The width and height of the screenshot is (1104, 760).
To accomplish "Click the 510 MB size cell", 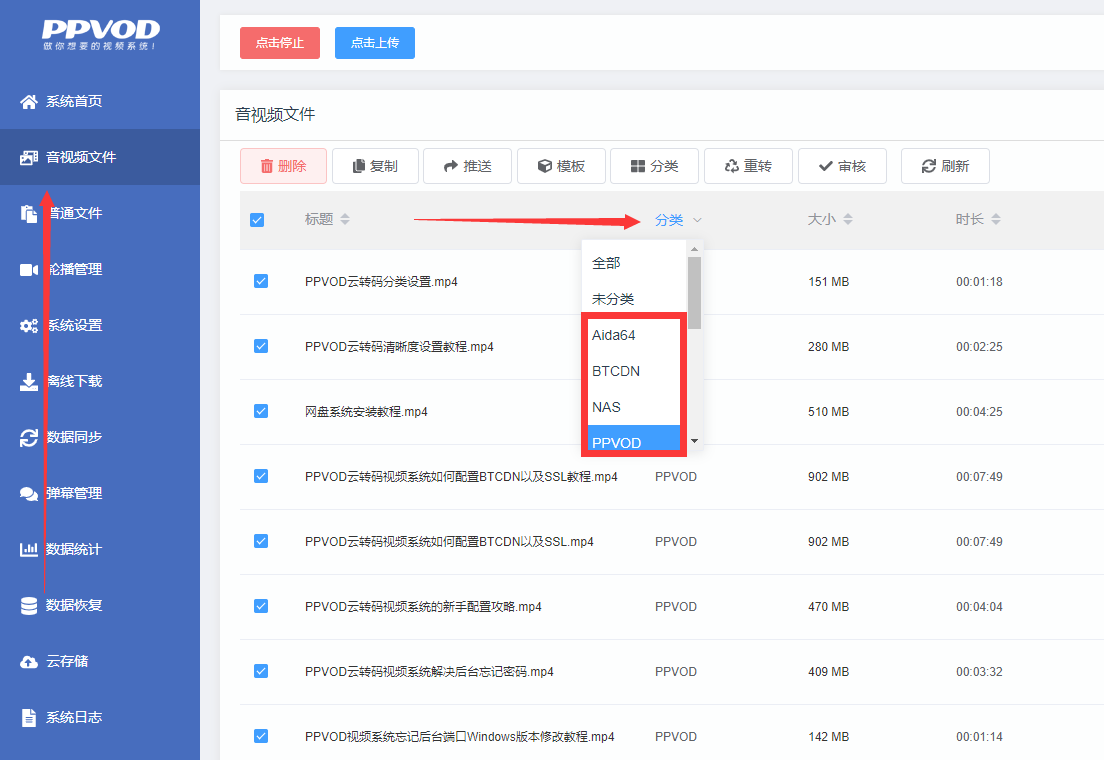I will point(829,411).
